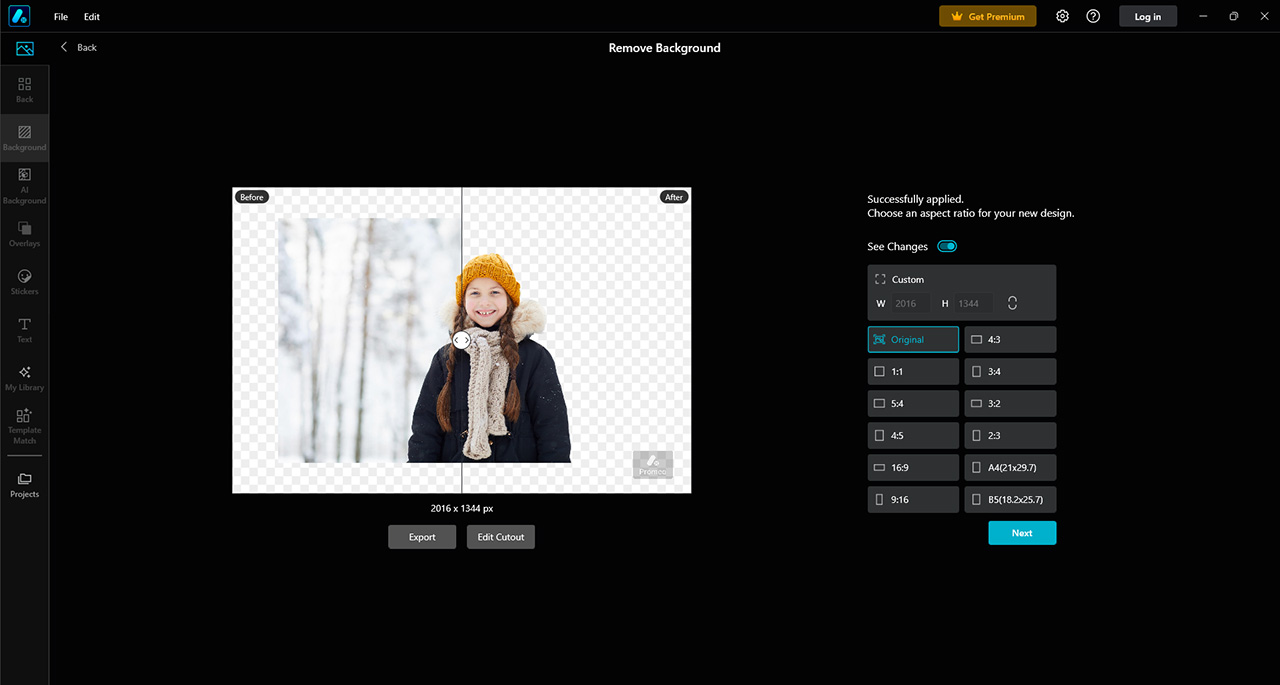The image size is (1280, 685).
Task: Toggle the See Changes switch
Action: [947, 246]
